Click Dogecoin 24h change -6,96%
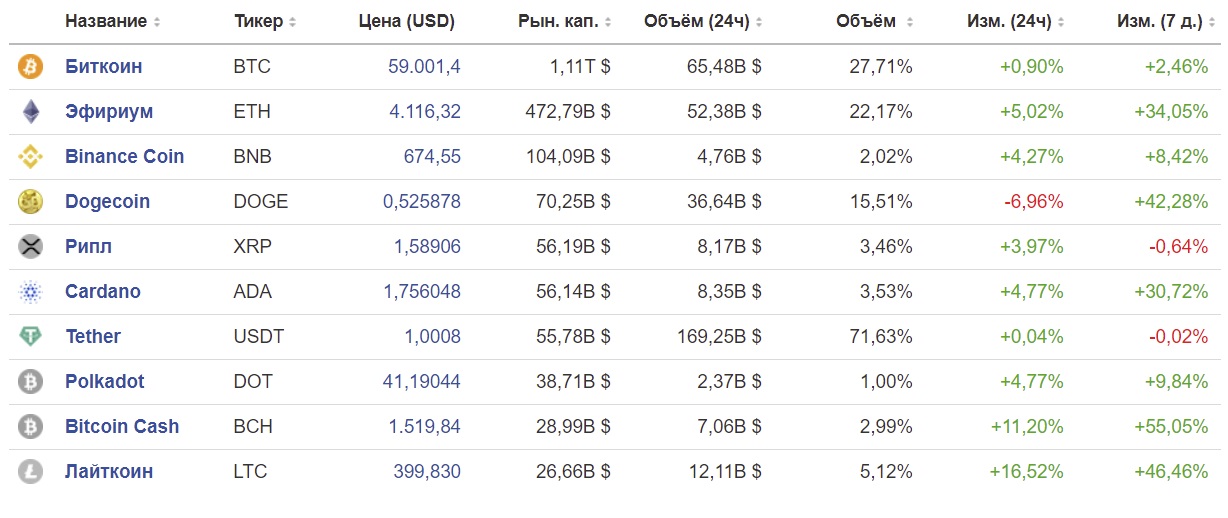 (1034, 202)
